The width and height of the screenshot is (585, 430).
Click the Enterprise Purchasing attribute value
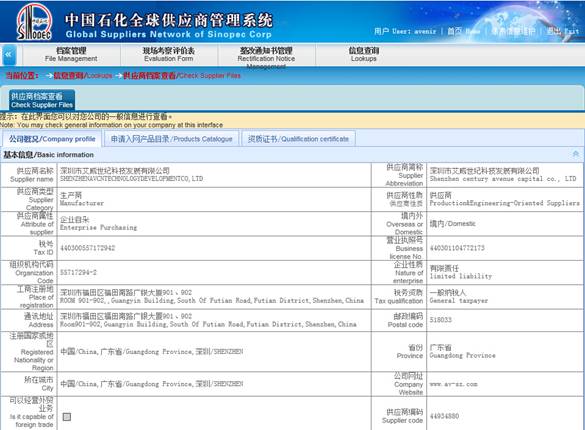pos(98,223)
